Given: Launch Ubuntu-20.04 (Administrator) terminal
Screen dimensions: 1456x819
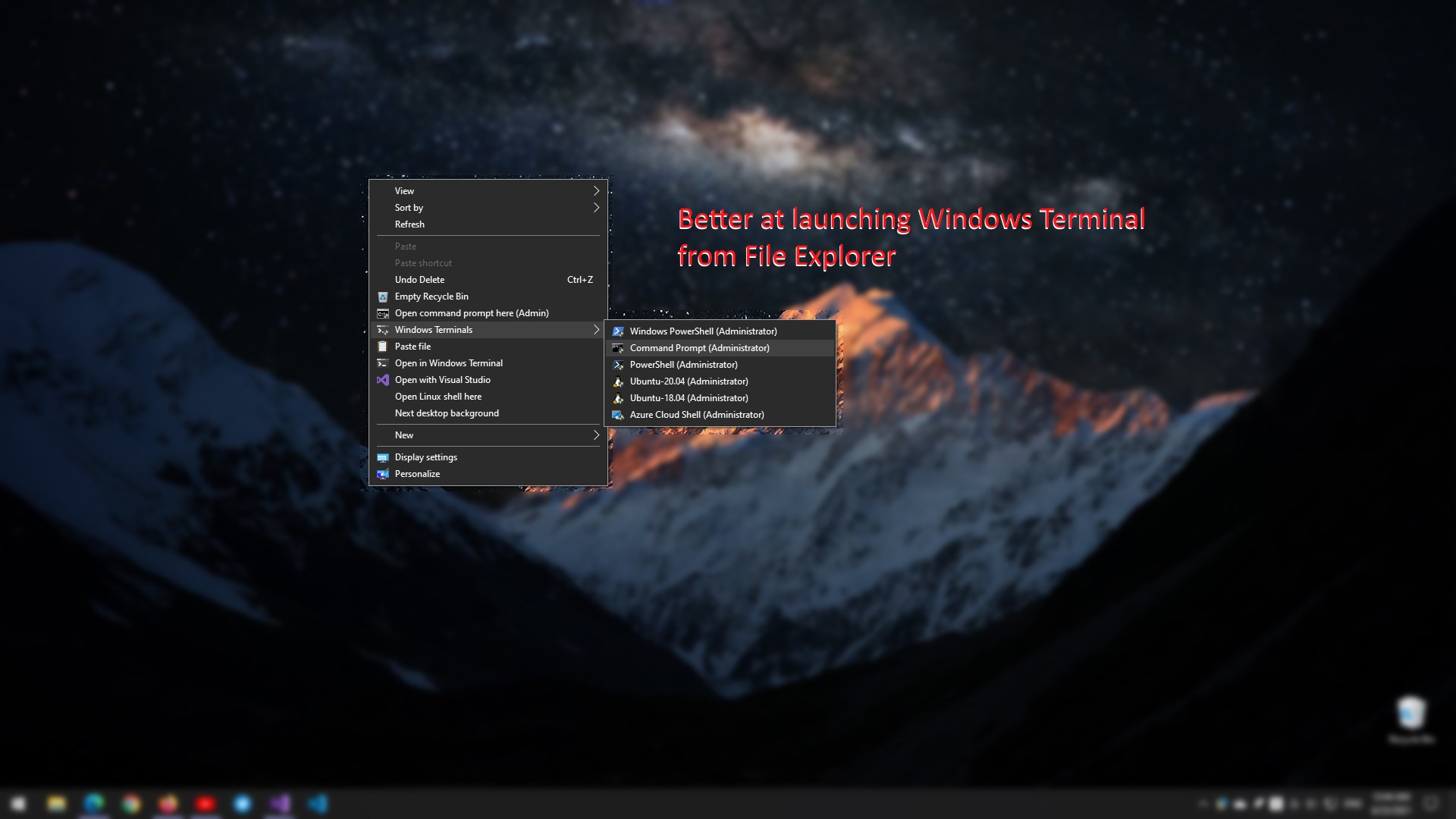Looking at the screenshot, I should 688,381.
